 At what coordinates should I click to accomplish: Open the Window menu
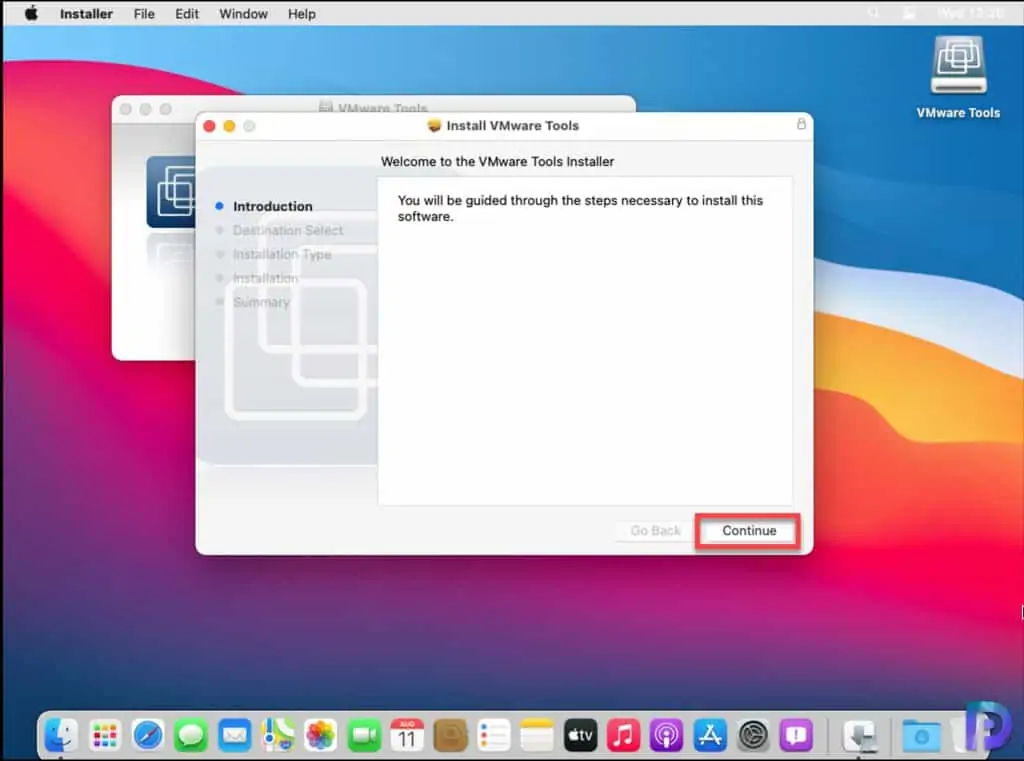click(x=243, y=14)
